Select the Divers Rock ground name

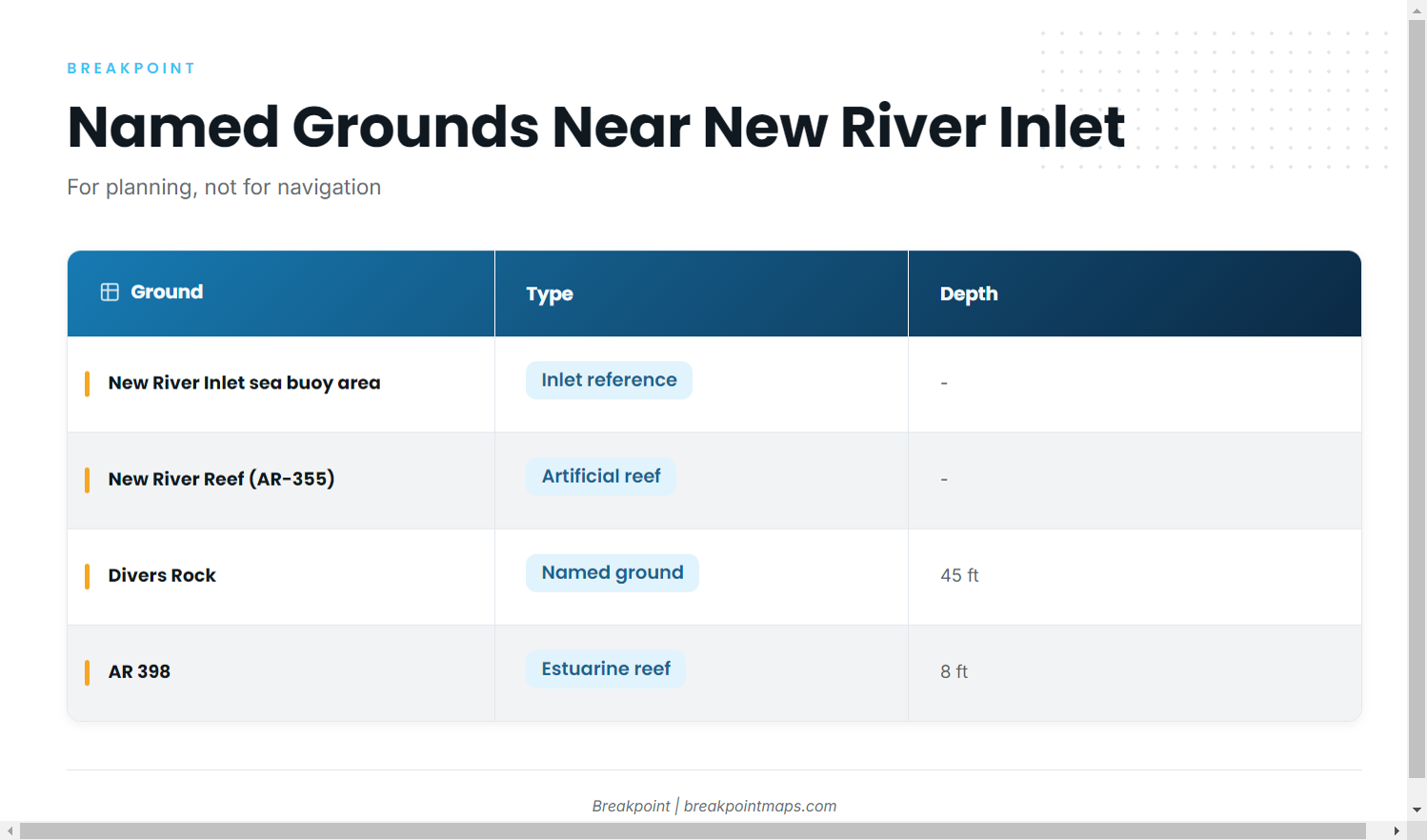point(162,575)
